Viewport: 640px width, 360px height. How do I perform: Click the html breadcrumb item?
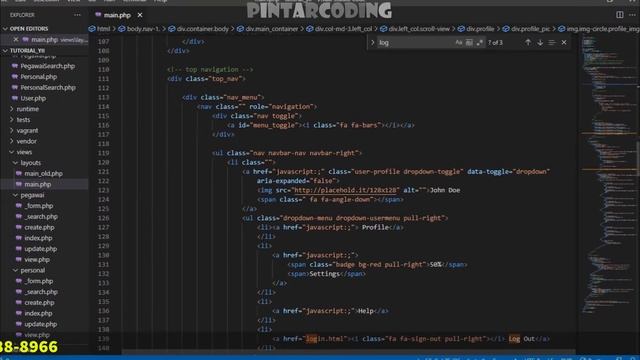tap(100, 29)
